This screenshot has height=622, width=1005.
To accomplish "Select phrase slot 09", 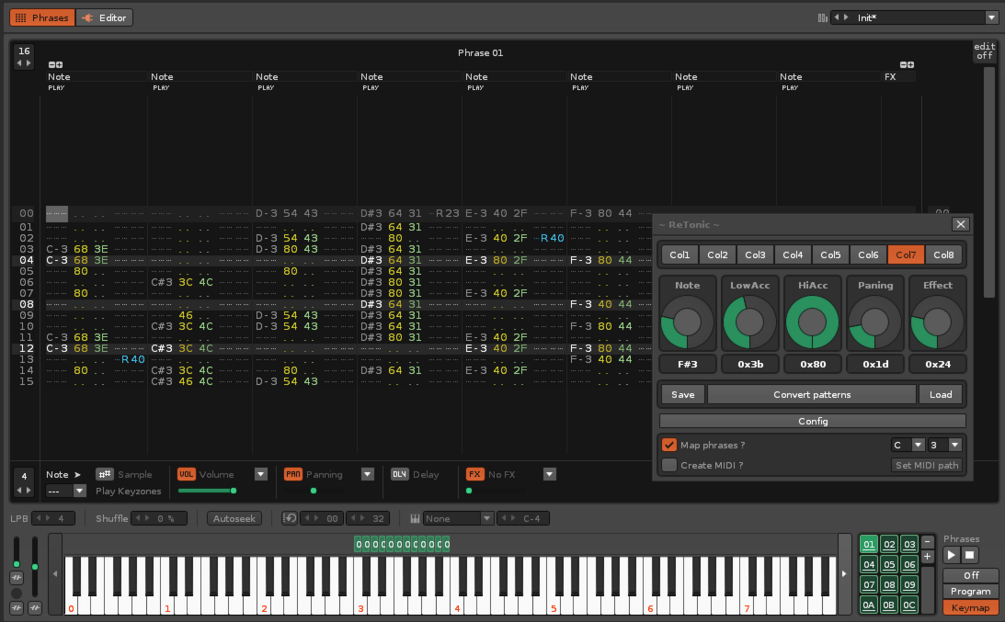I will pos(909,585).
